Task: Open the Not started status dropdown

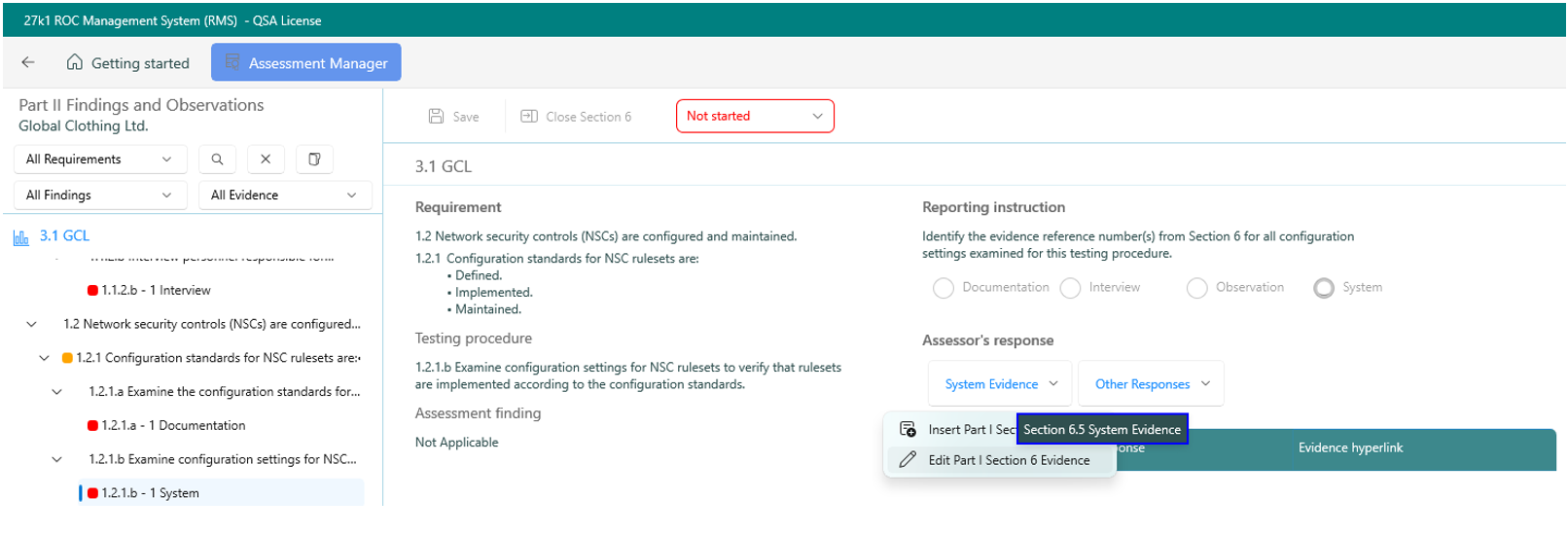Action: pos(755,116)
